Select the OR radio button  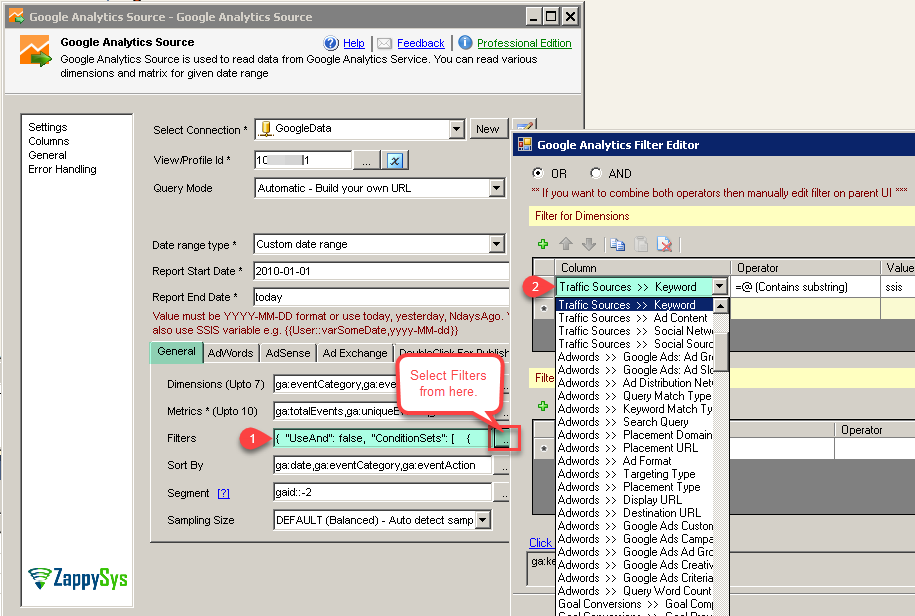537,173
